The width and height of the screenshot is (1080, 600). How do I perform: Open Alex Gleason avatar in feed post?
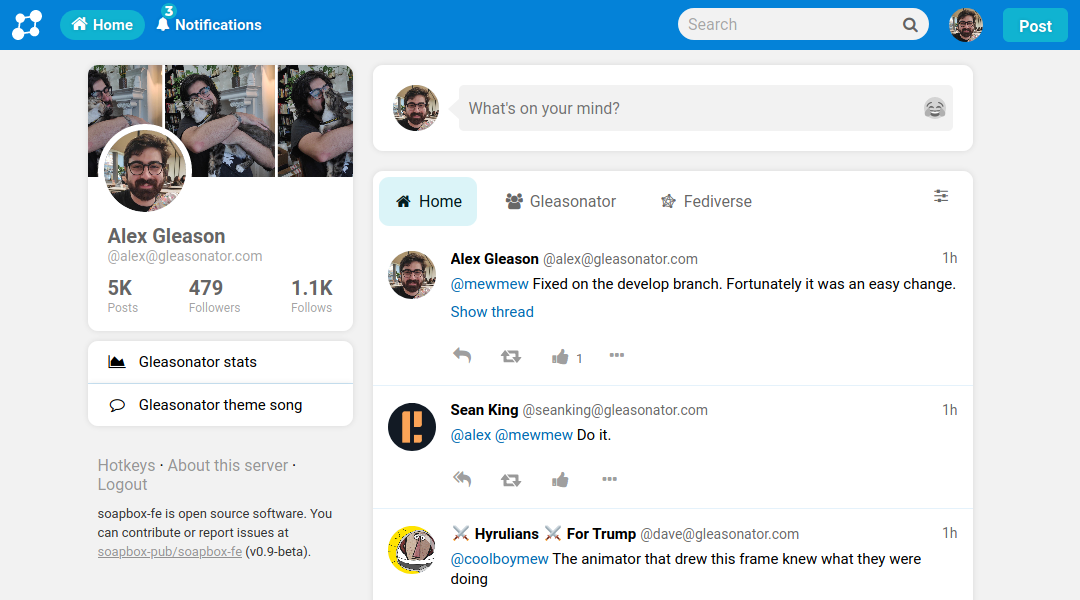pos(412,275)
